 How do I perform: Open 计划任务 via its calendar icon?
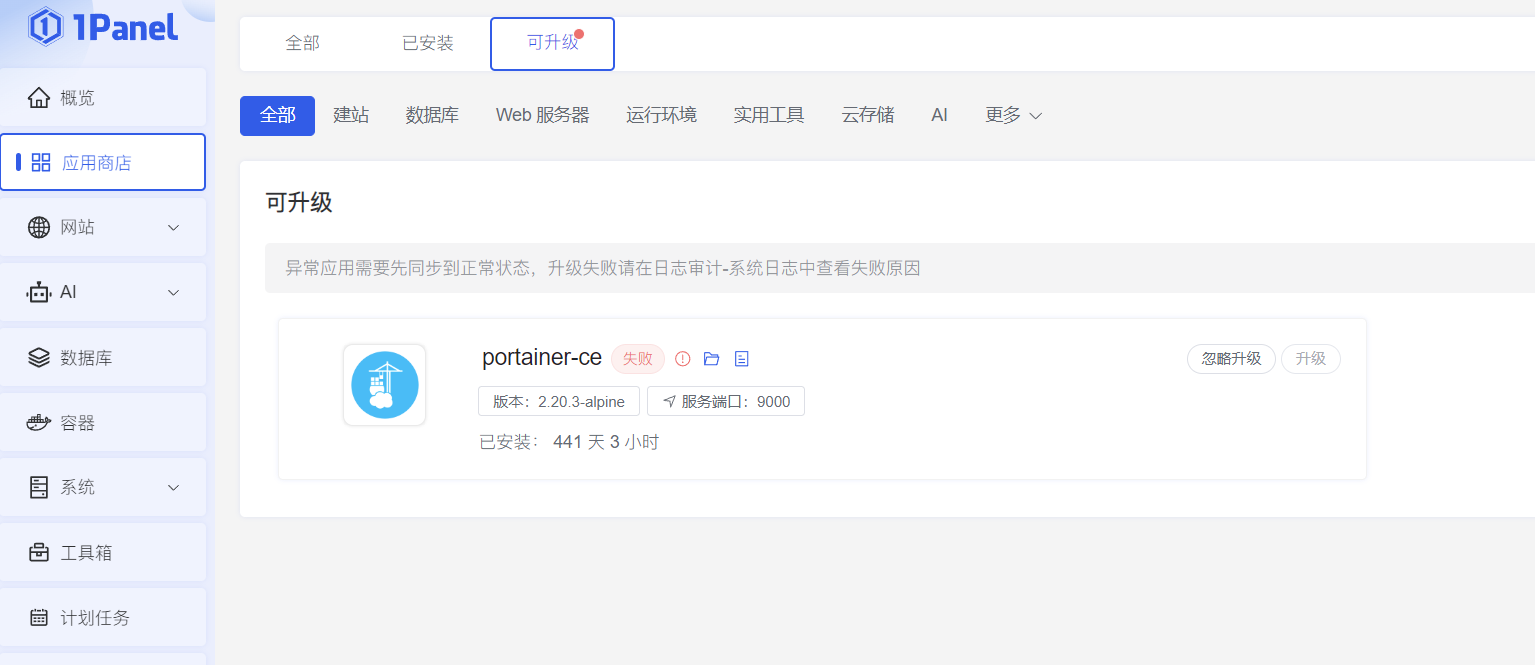tap(39, 617)
